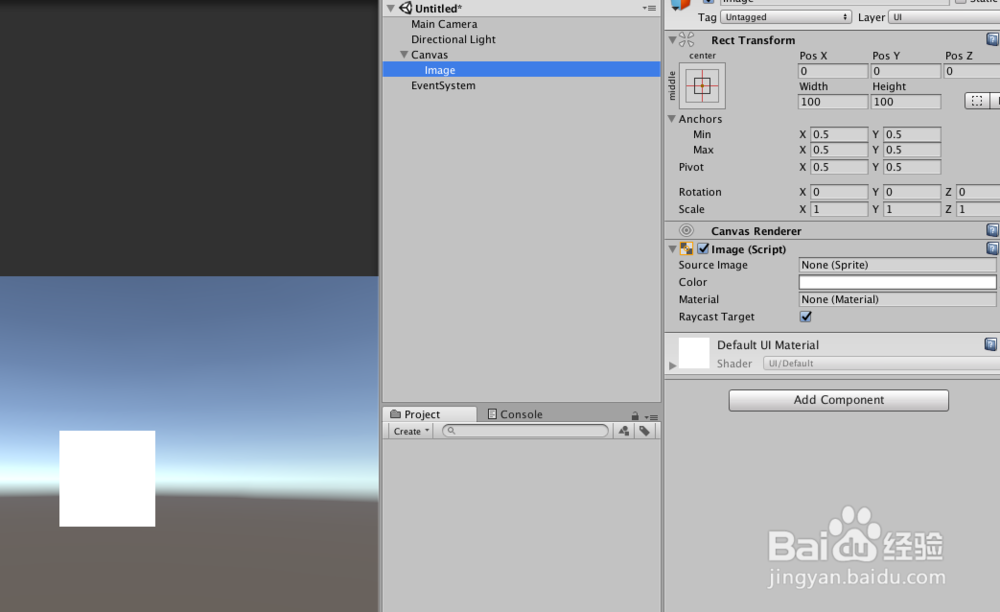Click Anchors Min X field
Image resolution: width=1000 pixels, height=612 pixels.
point(839,135)
